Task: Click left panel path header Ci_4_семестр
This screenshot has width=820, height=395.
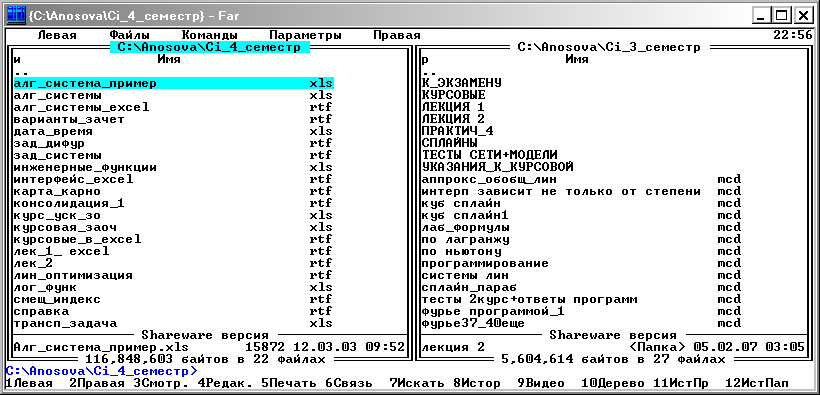Action: click(210, 48)
